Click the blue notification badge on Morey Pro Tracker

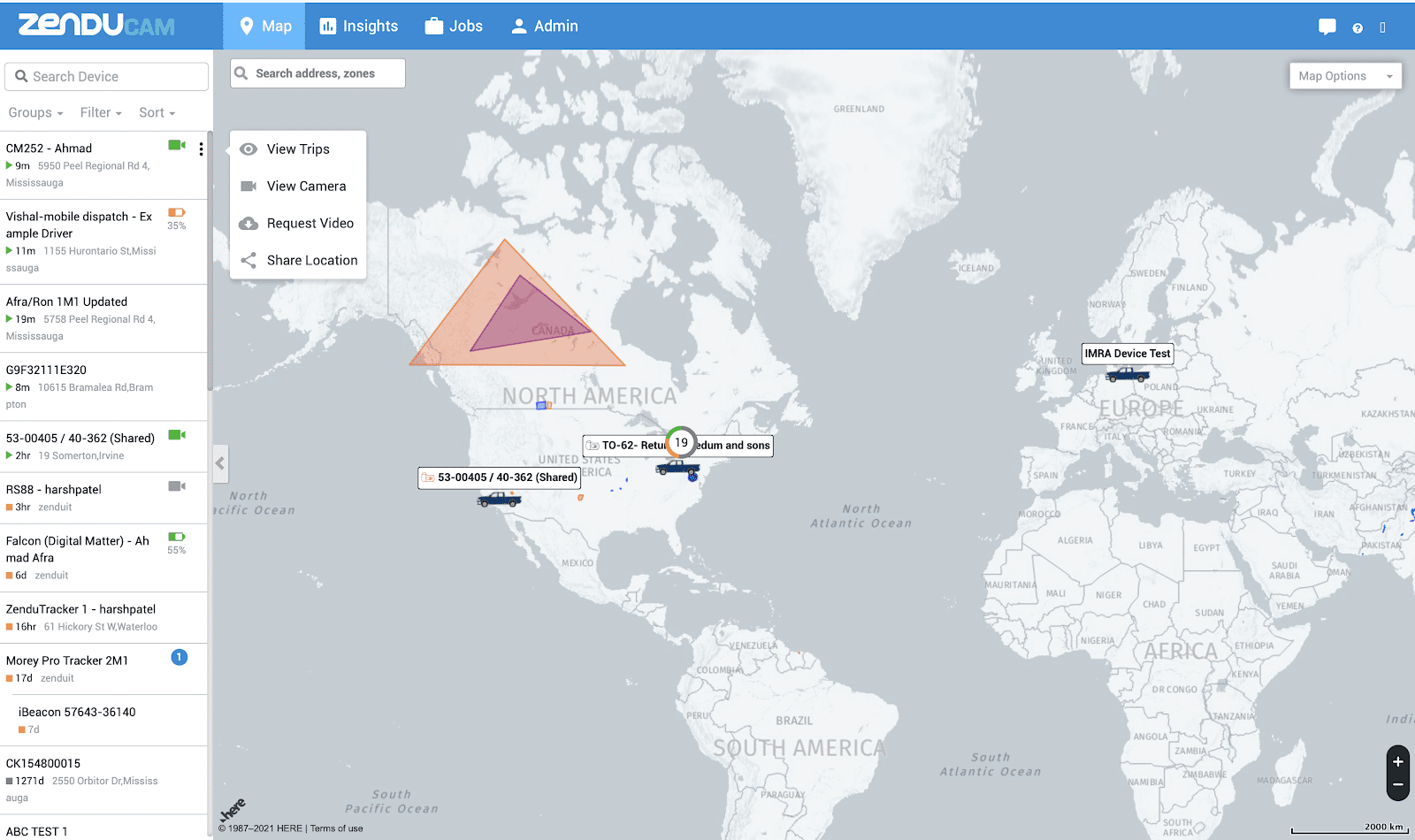pos(179,657)
